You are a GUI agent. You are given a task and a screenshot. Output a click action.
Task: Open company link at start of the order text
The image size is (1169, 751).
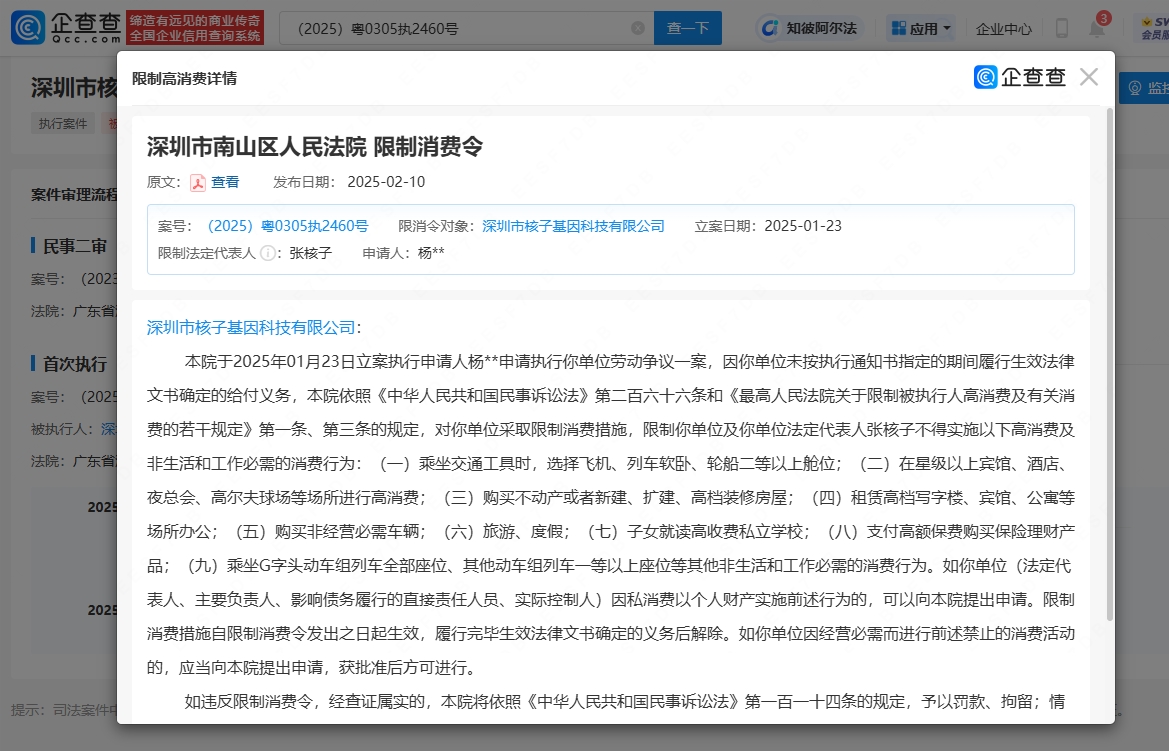251,327
